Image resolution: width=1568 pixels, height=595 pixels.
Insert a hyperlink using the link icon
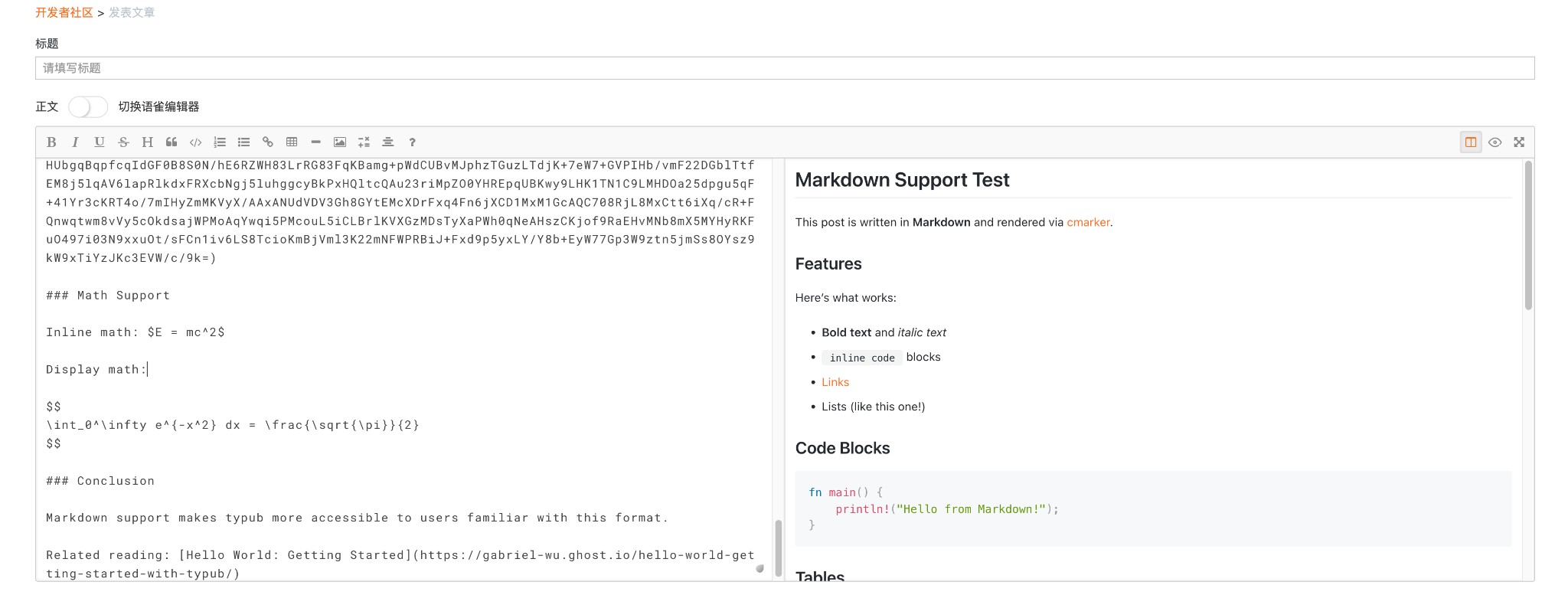click(x=268, y=142)
